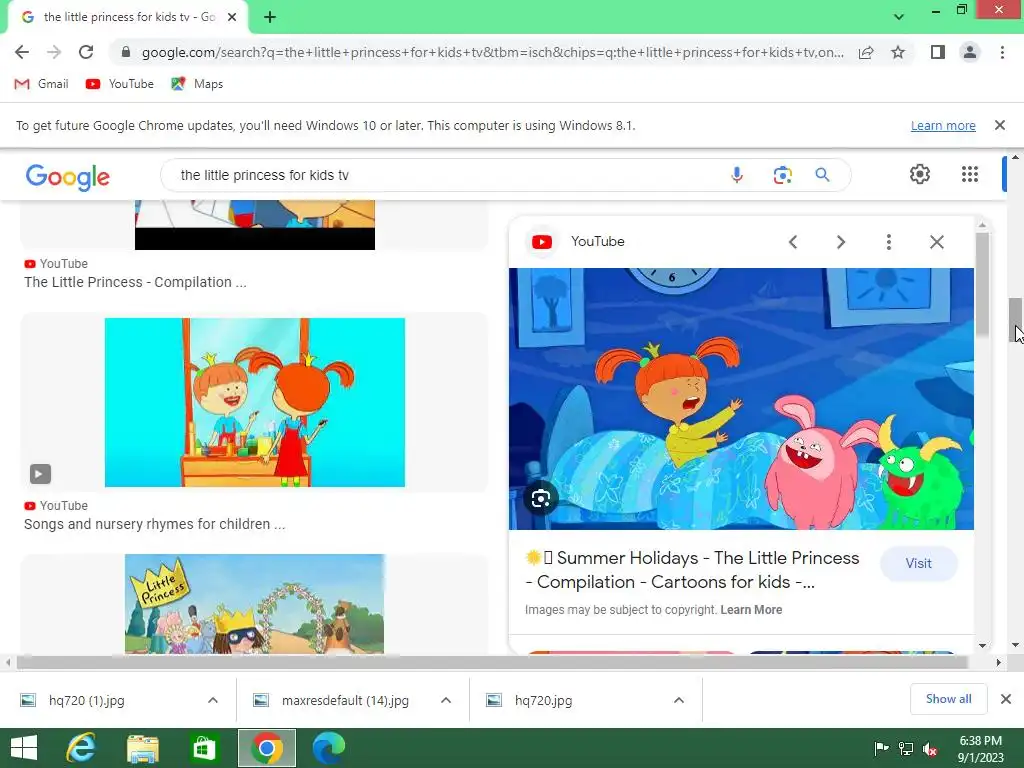Search by image with Google Lens icon
This screenshot has height=768, width=1024.
coord(782,175)
